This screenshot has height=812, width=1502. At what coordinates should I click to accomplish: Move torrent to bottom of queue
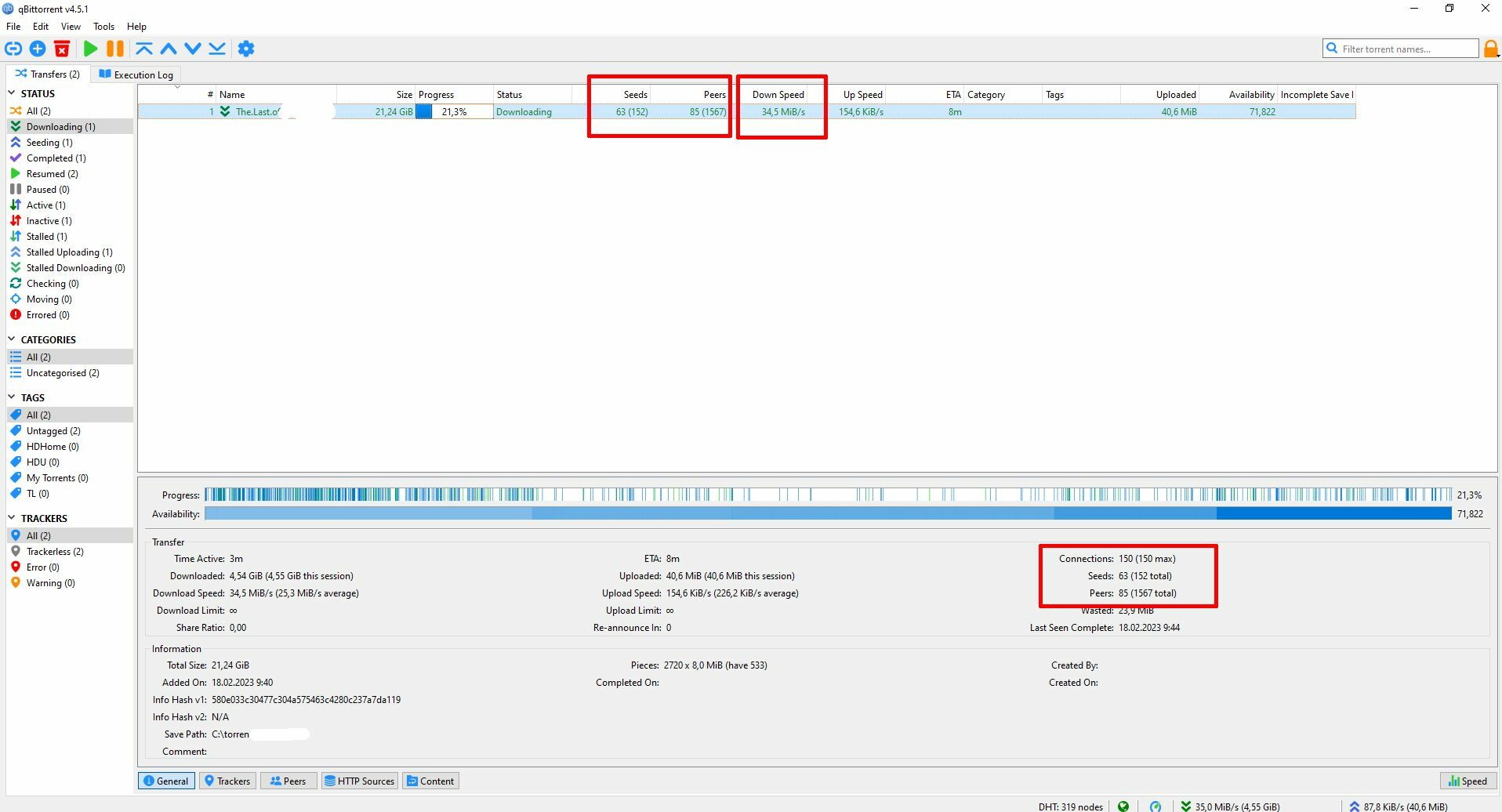click(217, 49)
